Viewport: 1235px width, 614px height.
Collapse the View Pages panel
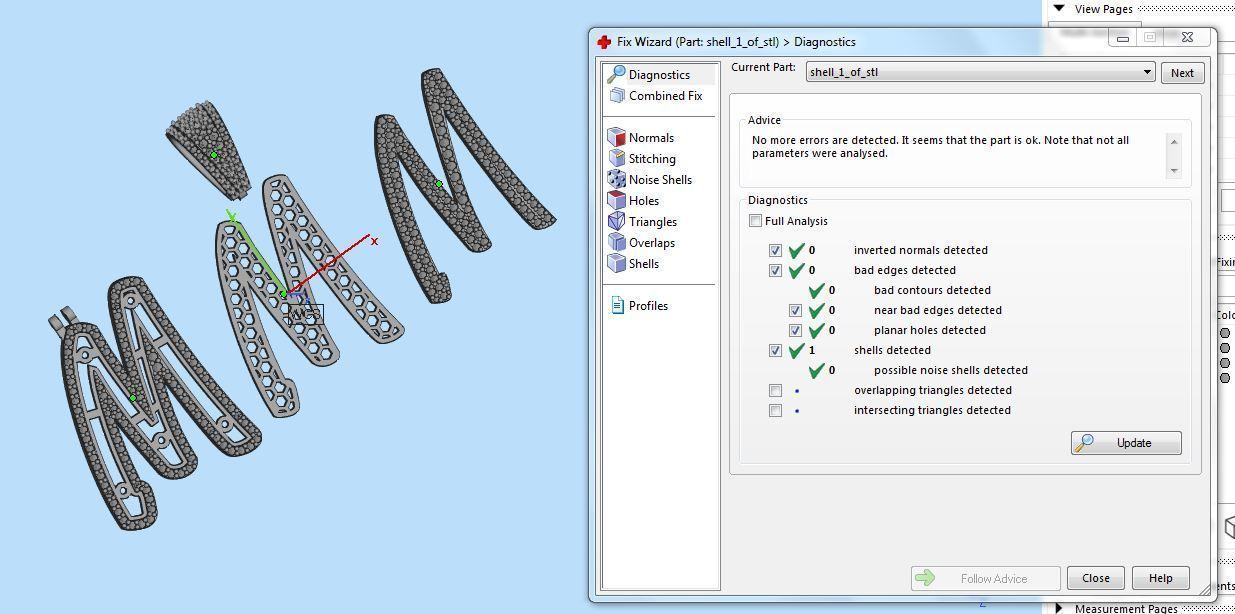[x=1059, y=8]
